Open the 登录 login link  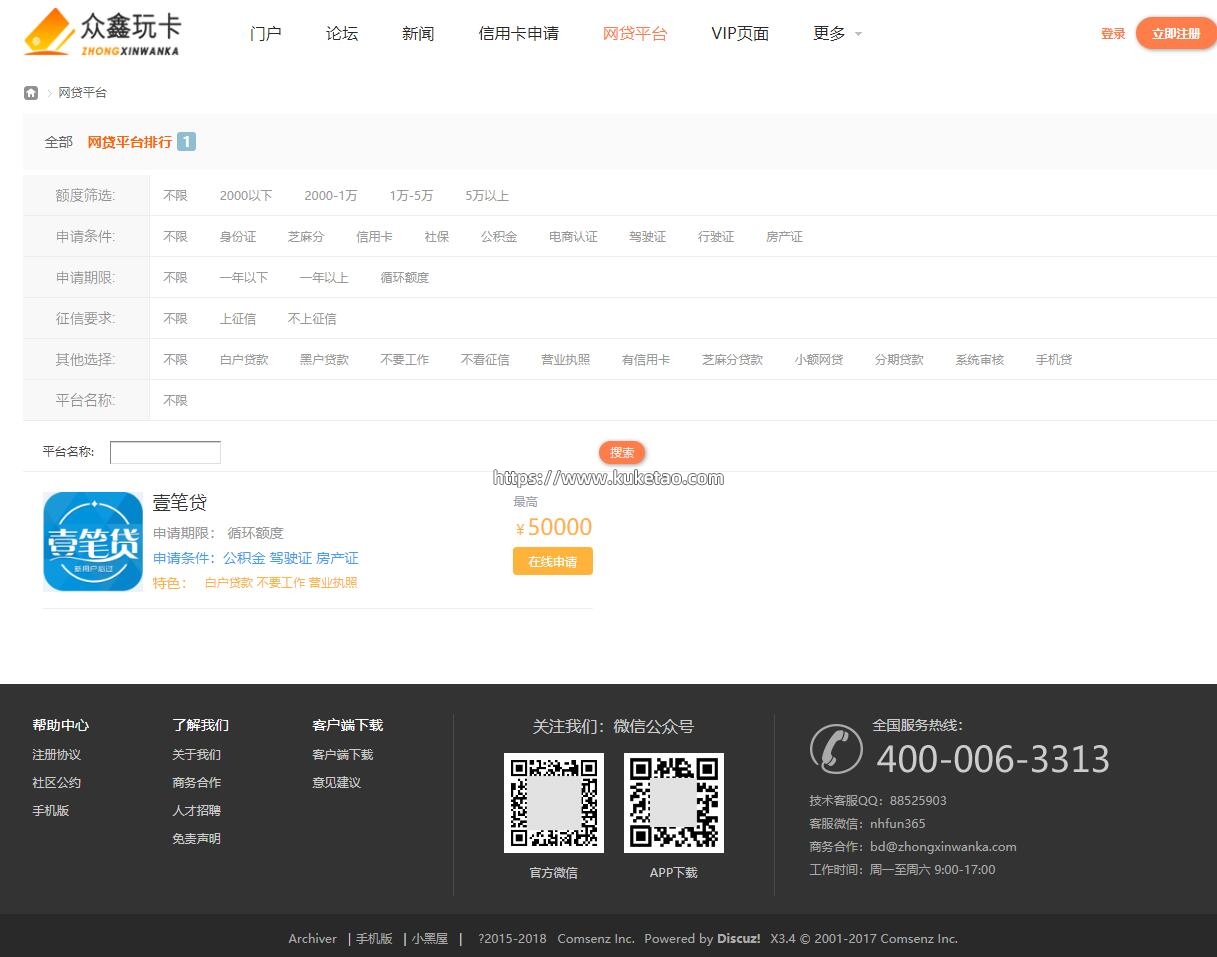(x=1113, y=34)
